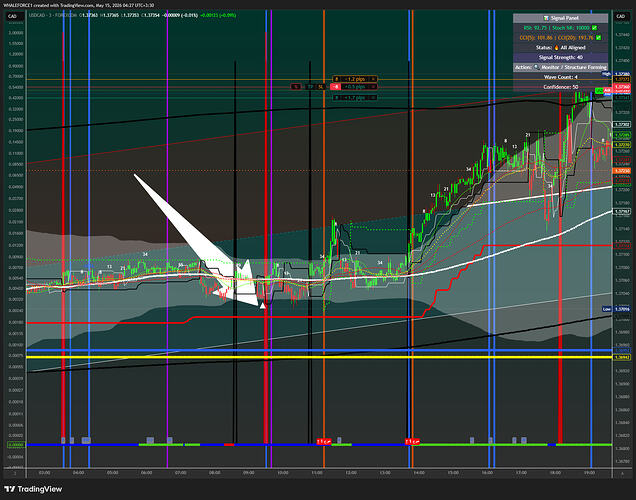Click the 2.00000 left scale value
Screen dimensions: 636x500
(x=16, y=33)
